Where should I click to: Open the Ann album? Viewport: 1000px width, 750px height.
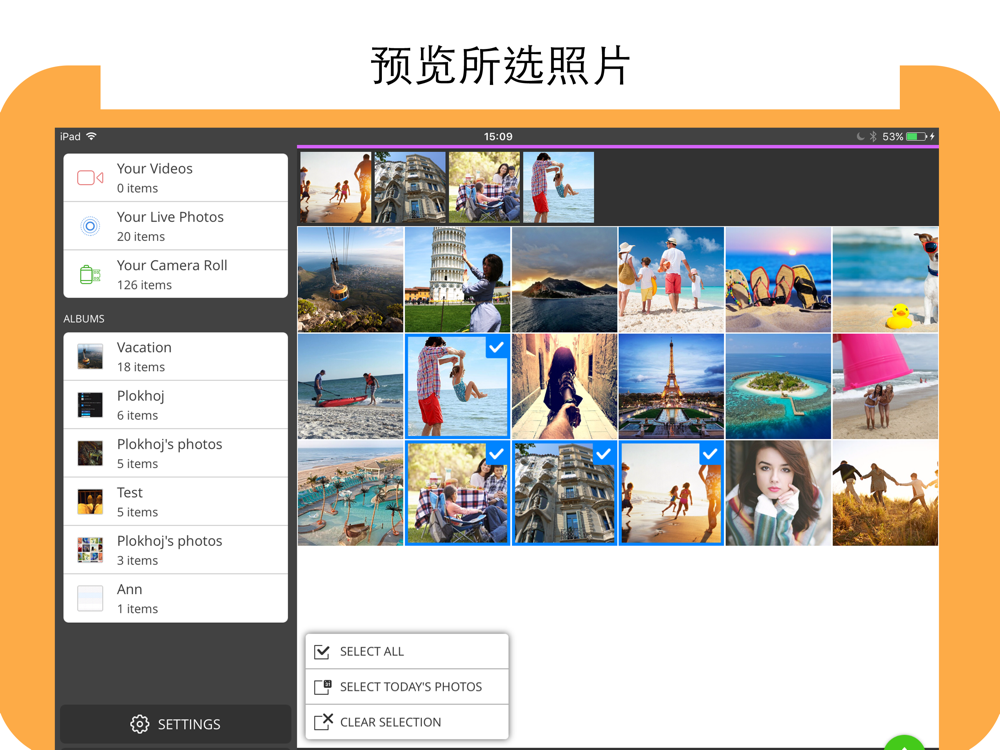tap(175, 598)
